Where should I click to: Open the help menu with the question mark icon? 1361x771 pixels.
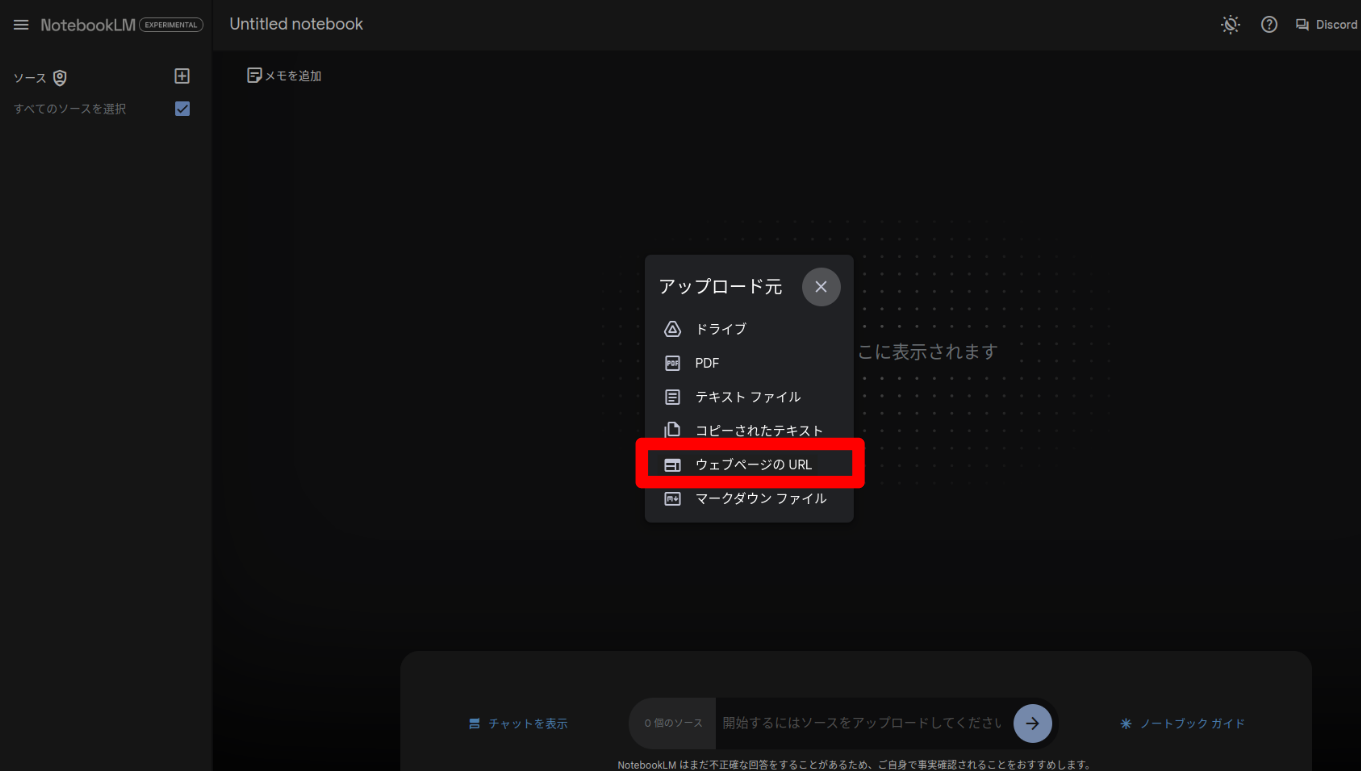click(1269, 24)
